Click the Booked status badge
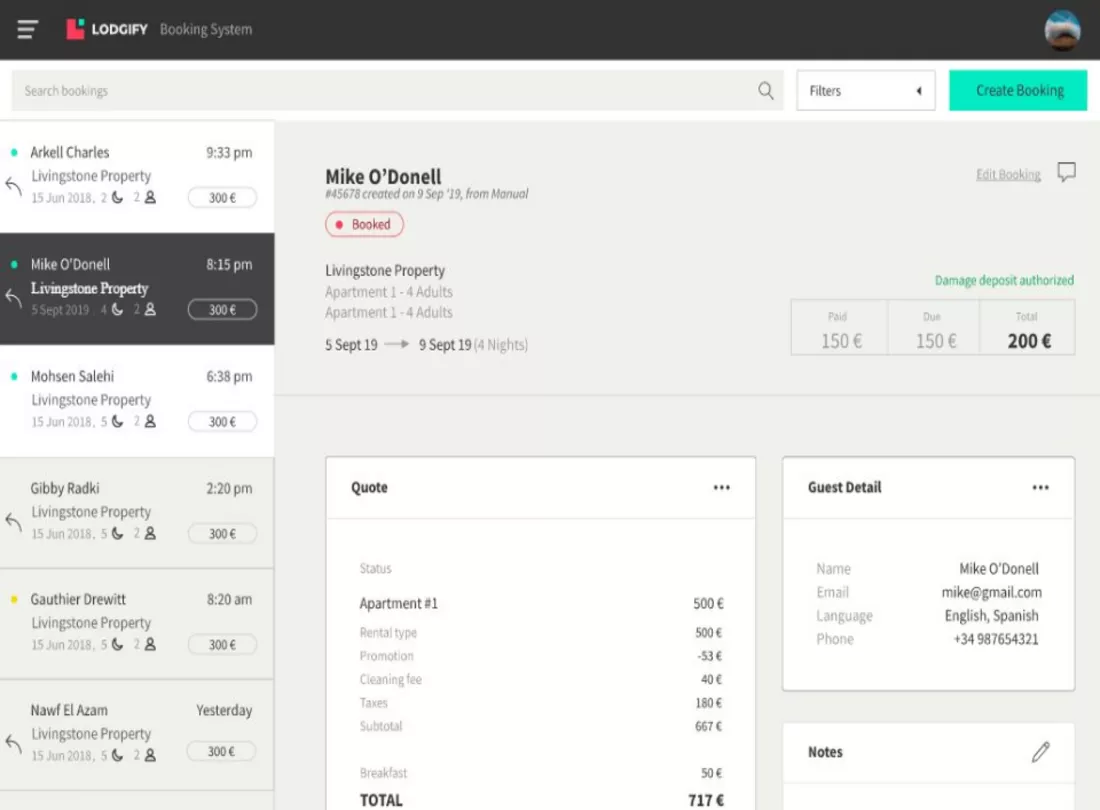The width and height of the screenshot is (1100, 810). coord(364,224)
